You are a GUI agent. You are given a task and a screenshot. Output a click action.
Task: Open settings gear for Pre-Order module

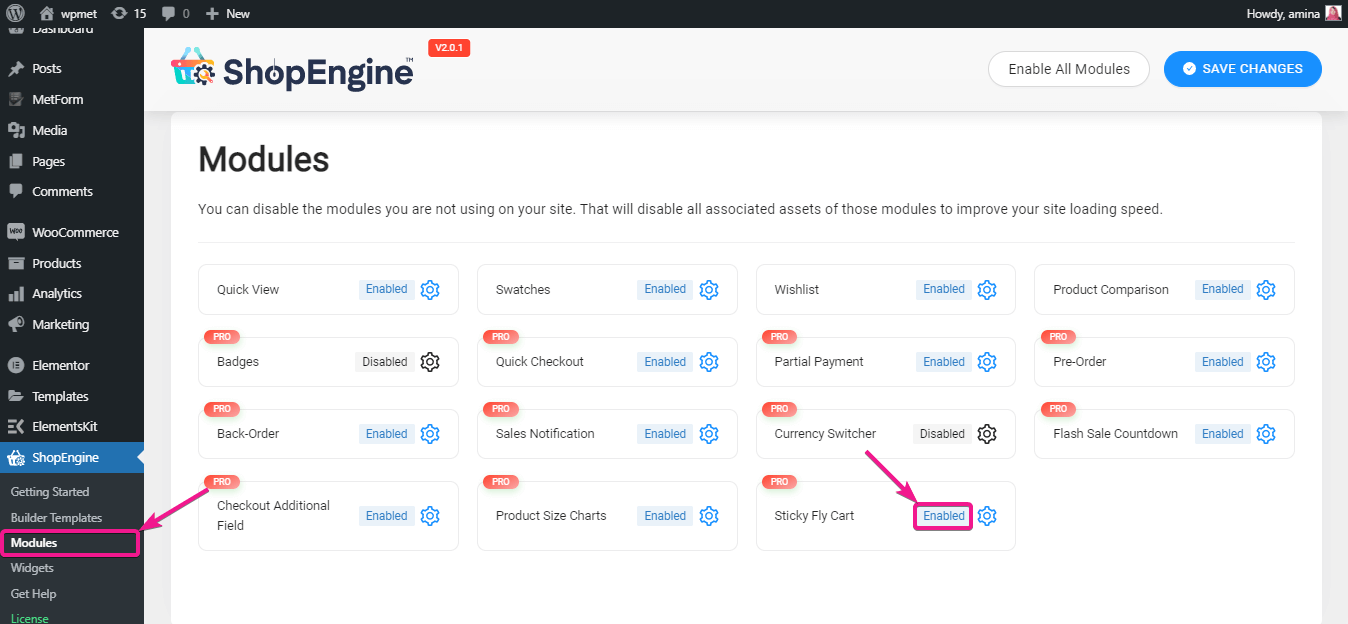click(1266, 362)
